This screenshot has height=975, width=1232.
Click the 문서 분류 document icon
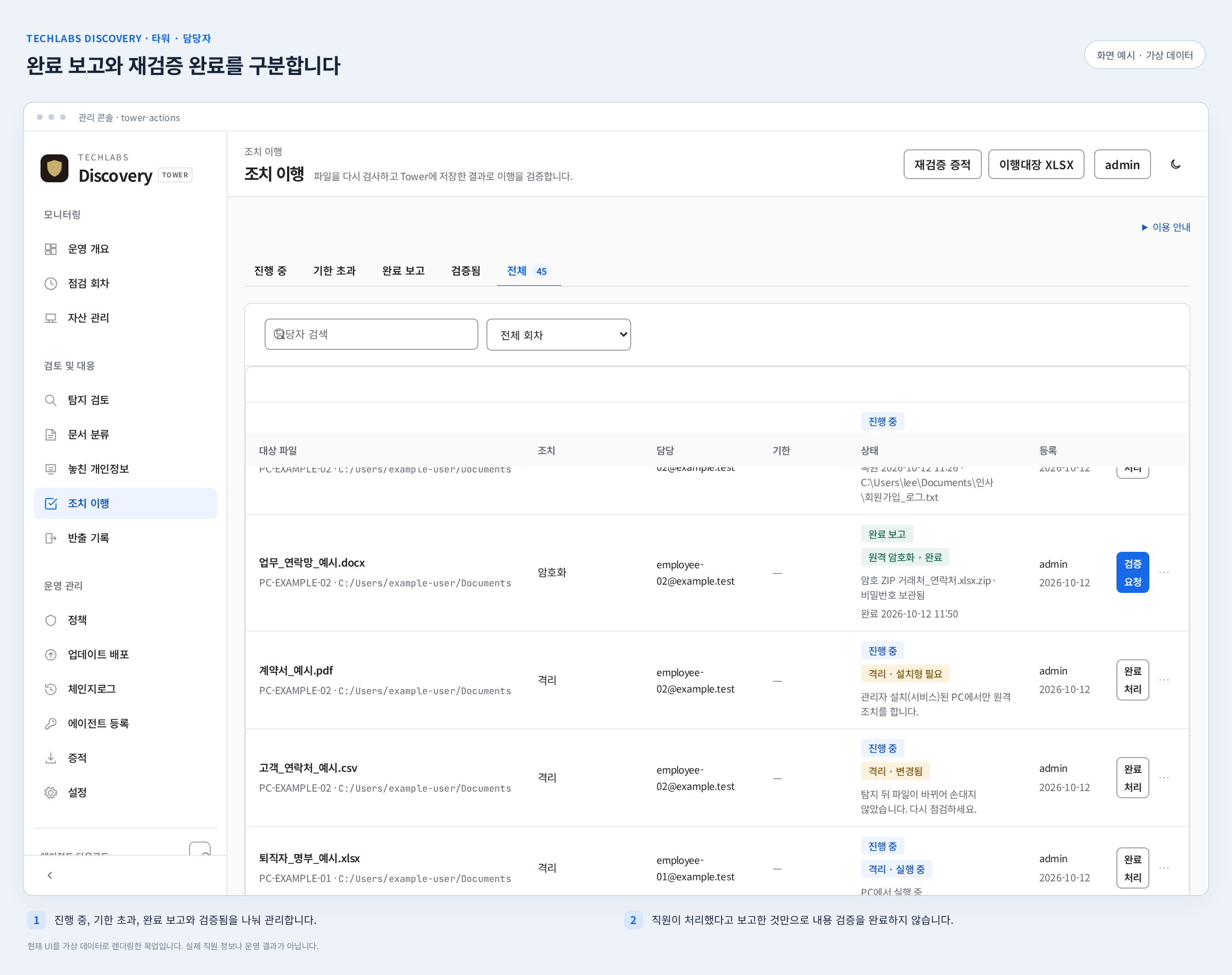(x=51, y=435)
